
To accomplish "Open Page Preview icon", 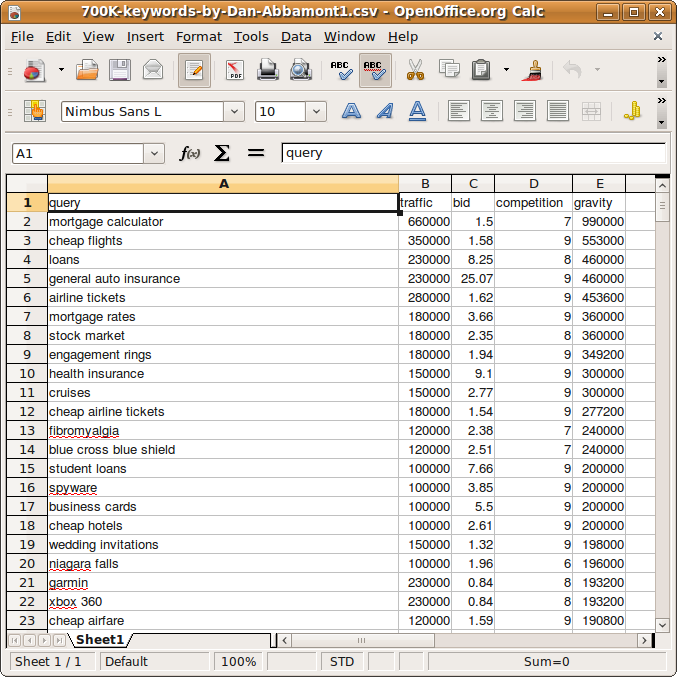I will [x=301, y=70].
